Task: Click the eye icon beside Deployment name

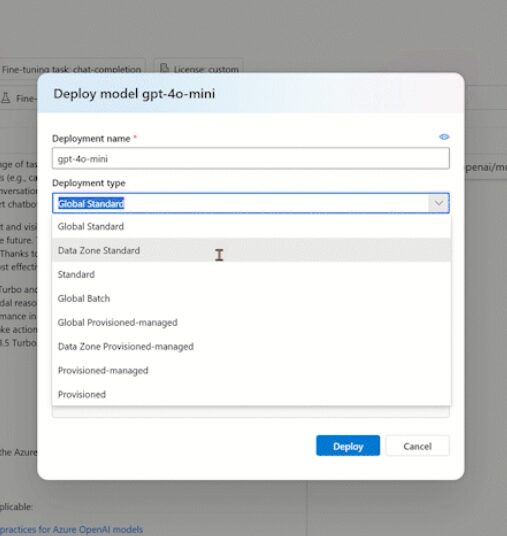Action: (444, 137)
